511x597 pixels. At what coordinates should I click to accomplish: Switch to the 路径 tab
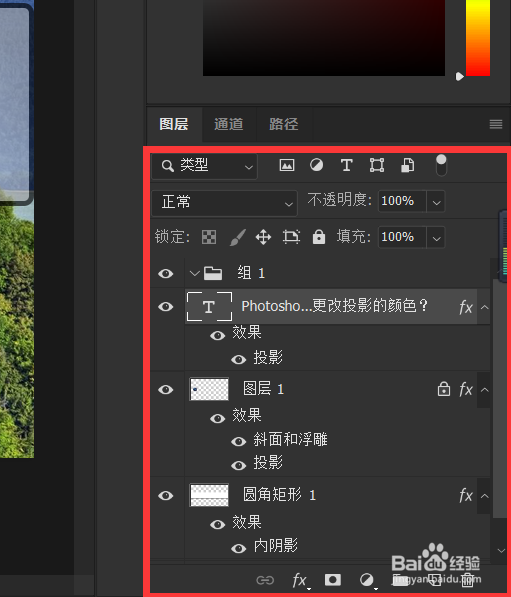coord(284,124)
